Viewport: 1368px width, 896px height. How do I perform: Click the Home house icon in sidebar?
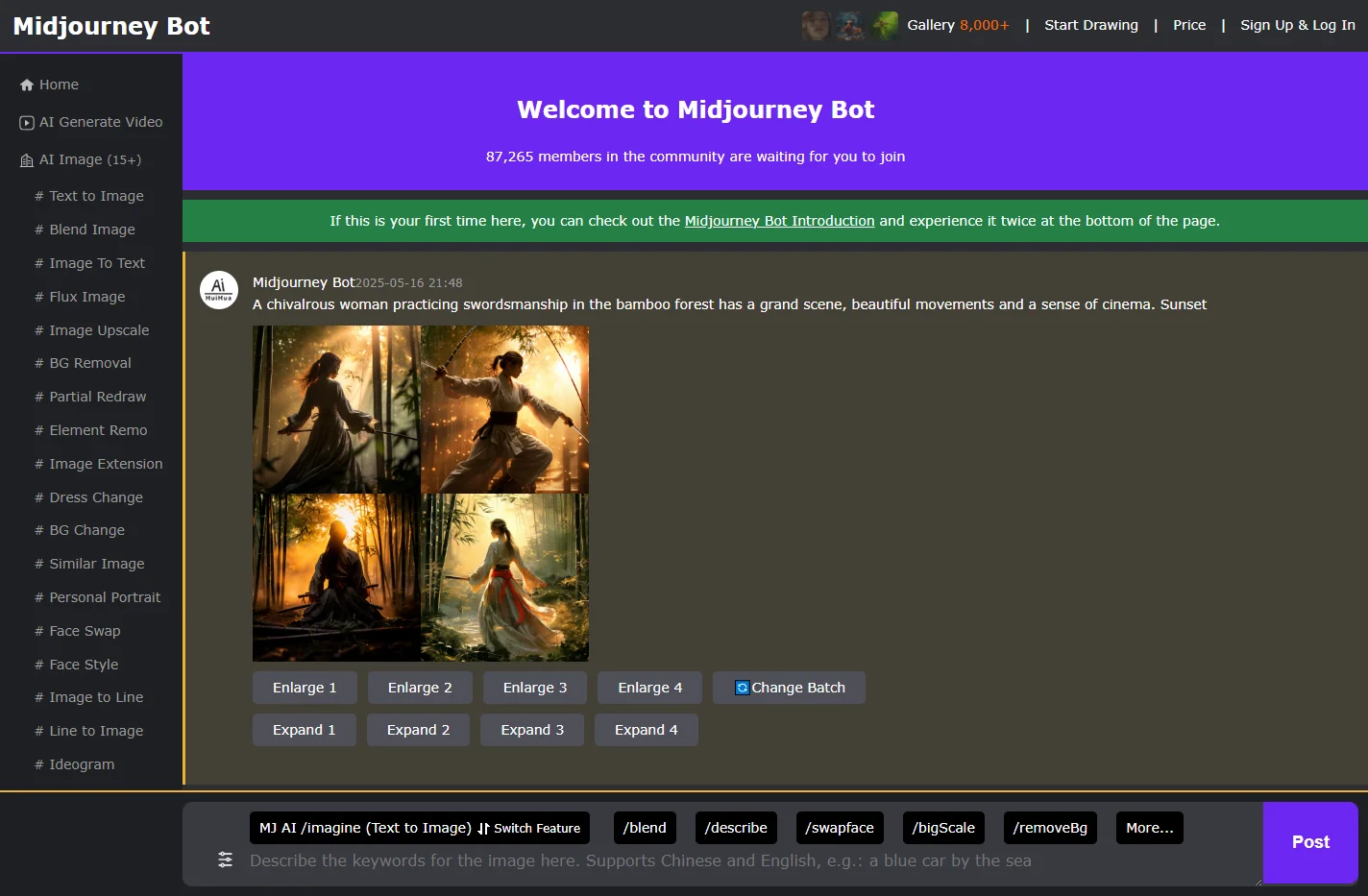27,85
